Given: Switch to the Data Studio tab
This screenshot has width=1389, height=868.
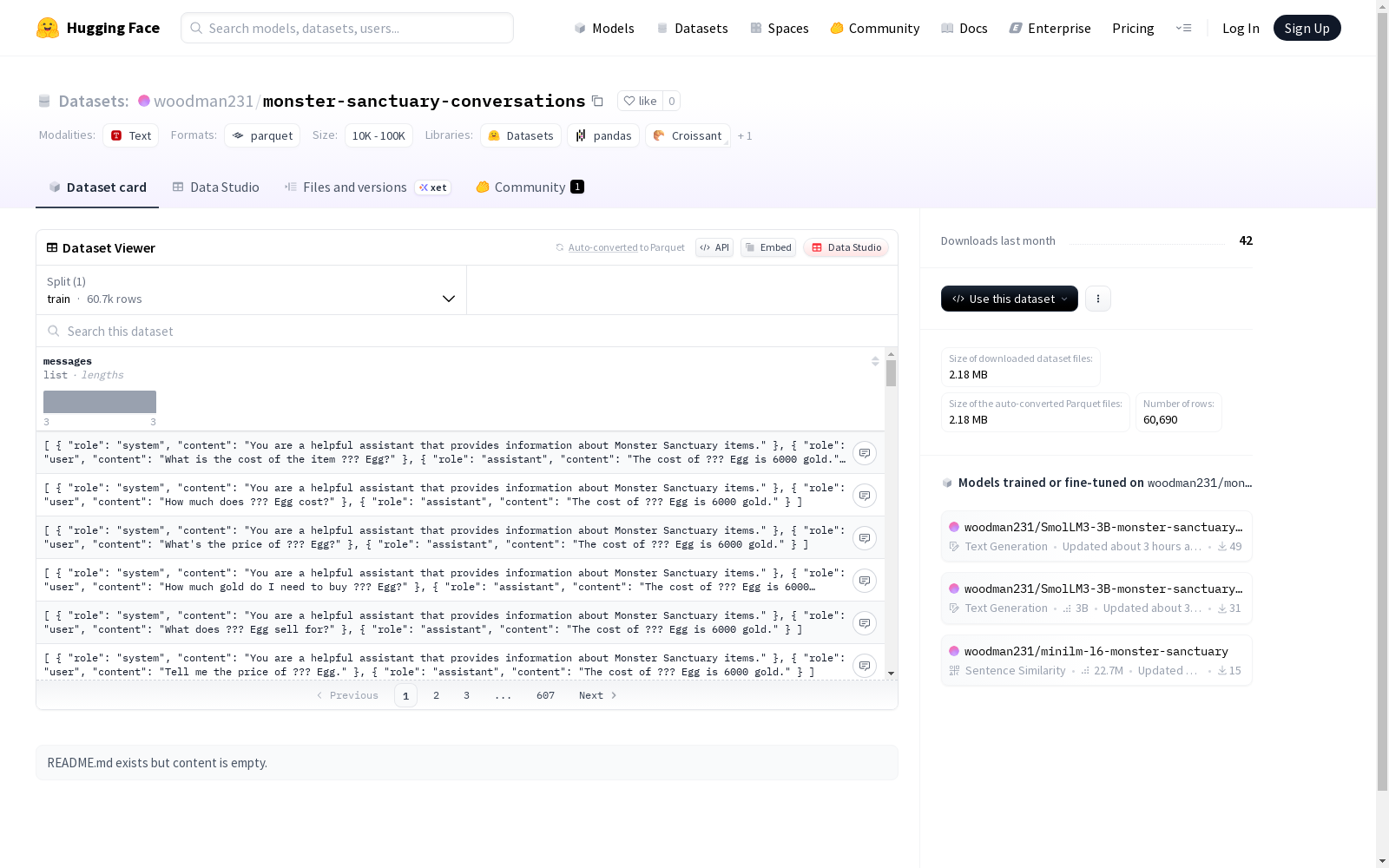Looking at the screenshot, I should click(216, 187).
